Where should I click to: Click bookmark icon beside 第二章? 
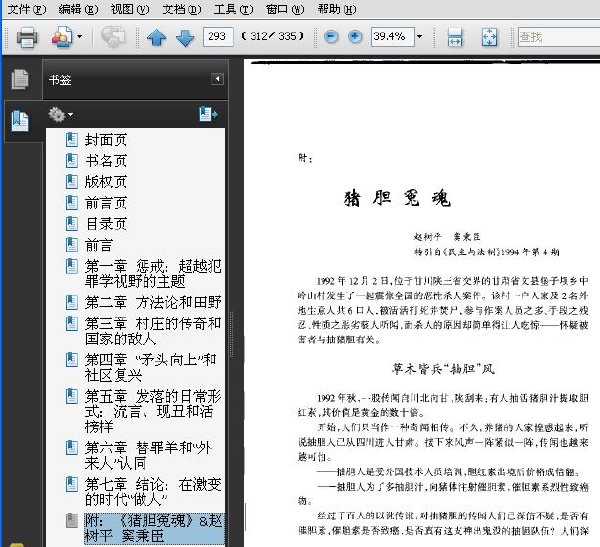coord(72,302)
